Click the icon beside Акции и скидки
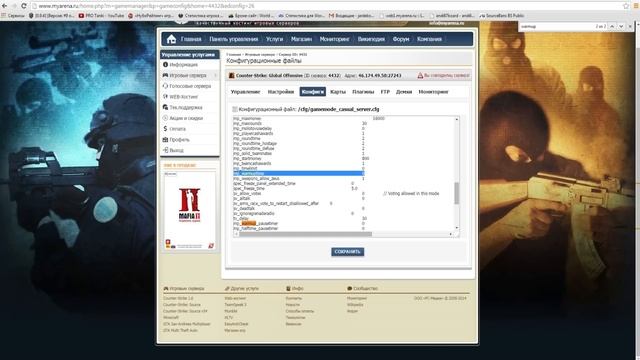 [x=165, y=118]
